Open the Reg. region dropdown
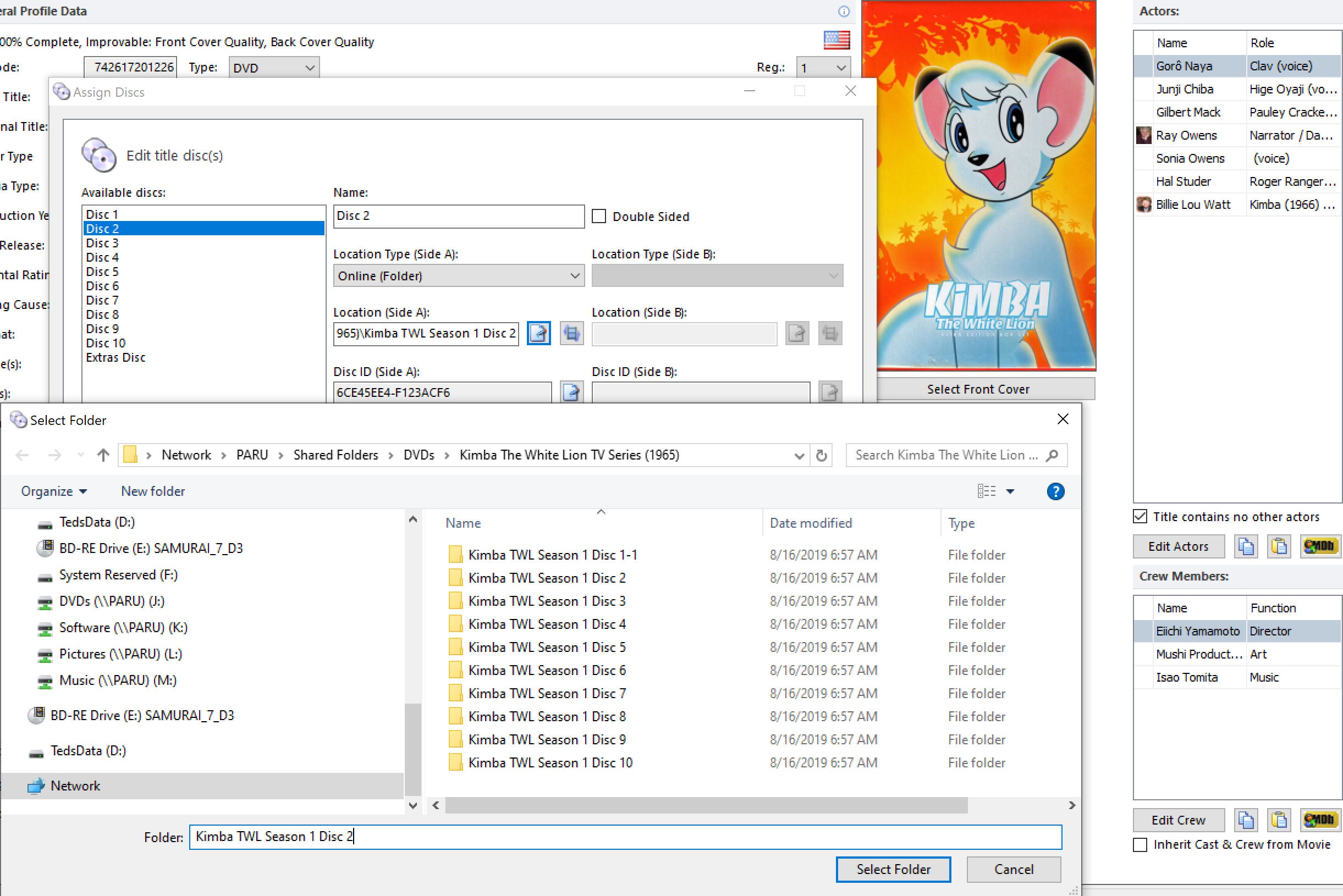This screenshot has width=1343, height=896. 823,68
